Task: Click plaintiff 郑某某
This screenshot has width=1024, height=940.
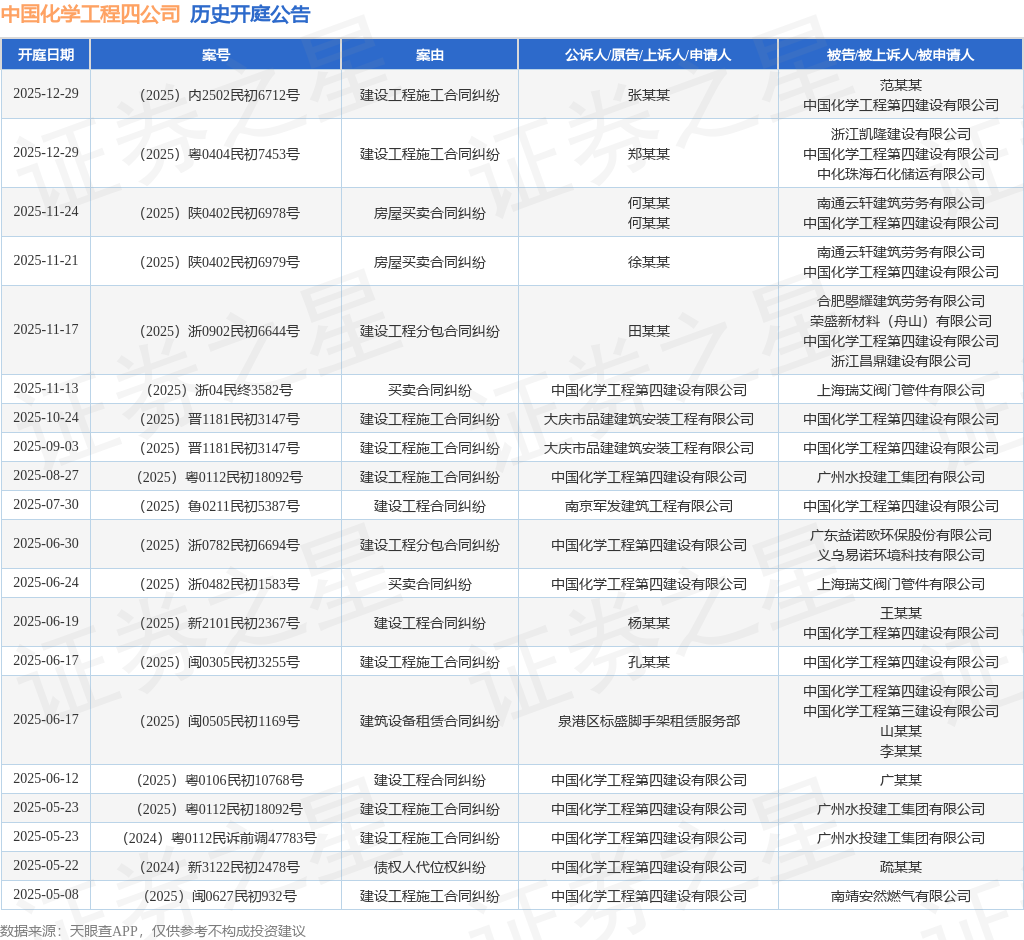Action: coord(648,154)
